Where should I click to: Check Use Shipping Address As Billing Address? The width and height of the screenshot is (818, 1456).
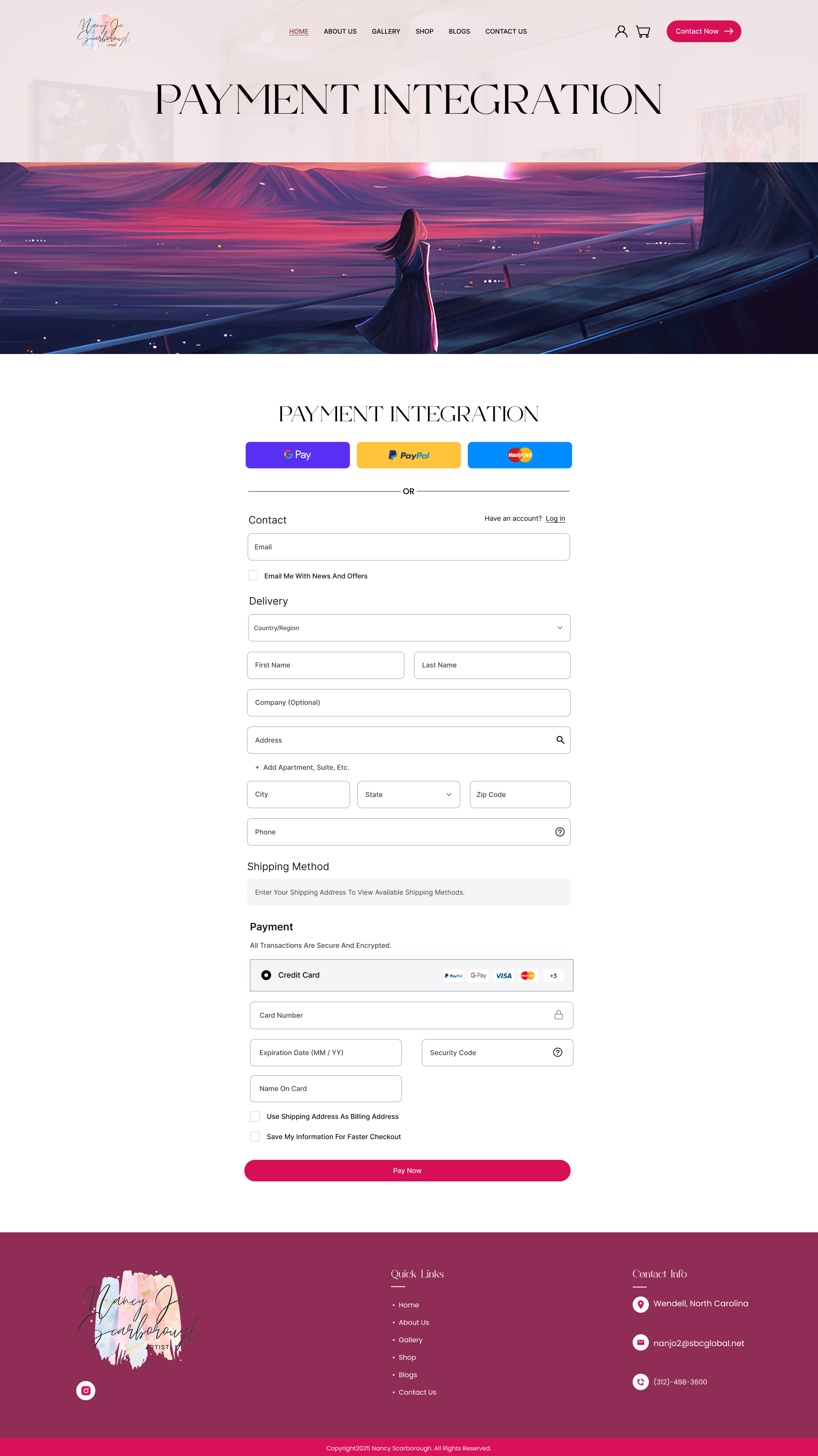[x=255, y=1116]
